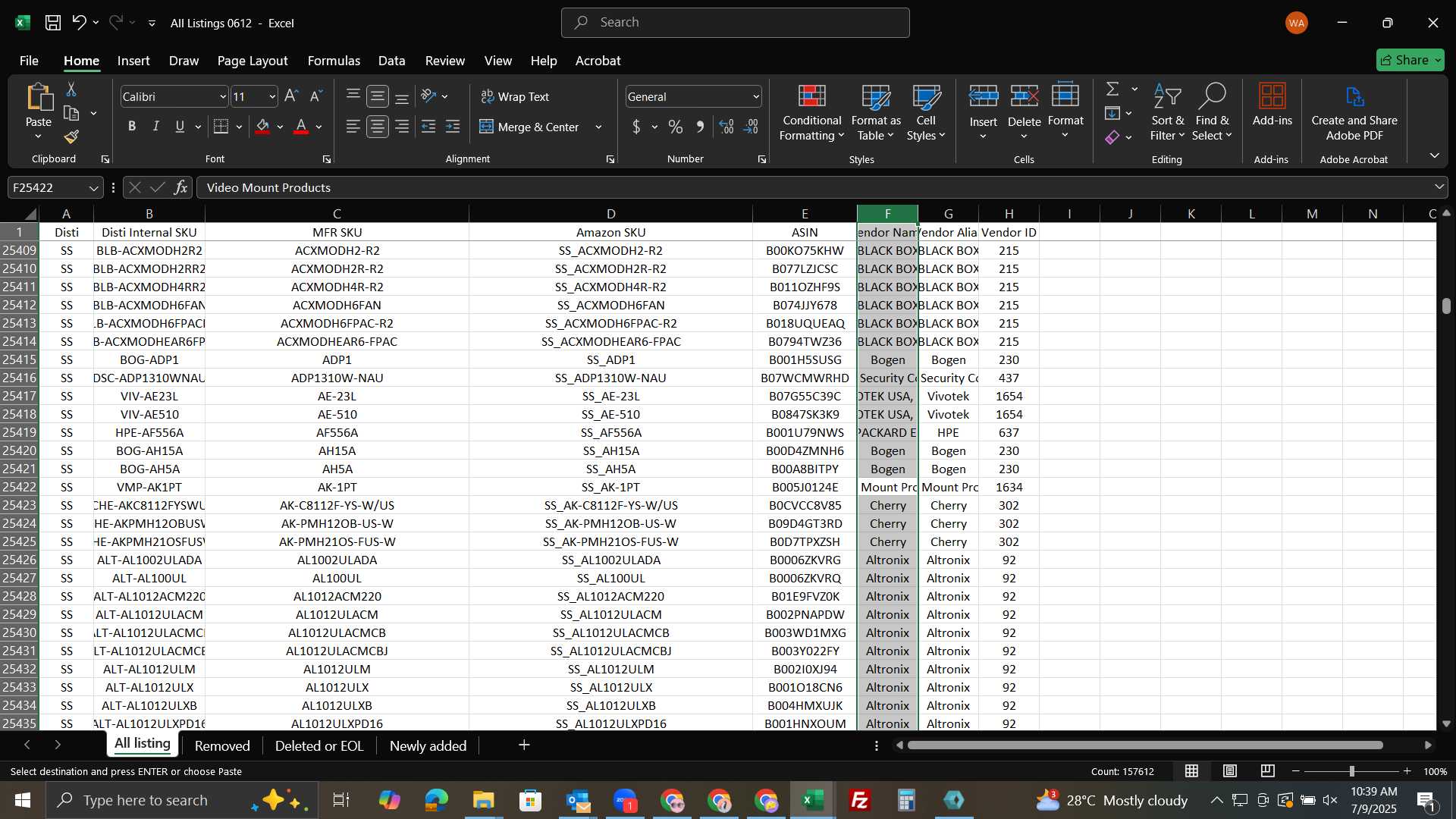Click Decrease Decimal icon
This screenshot has width=1456, height=819.
[751, 127]
